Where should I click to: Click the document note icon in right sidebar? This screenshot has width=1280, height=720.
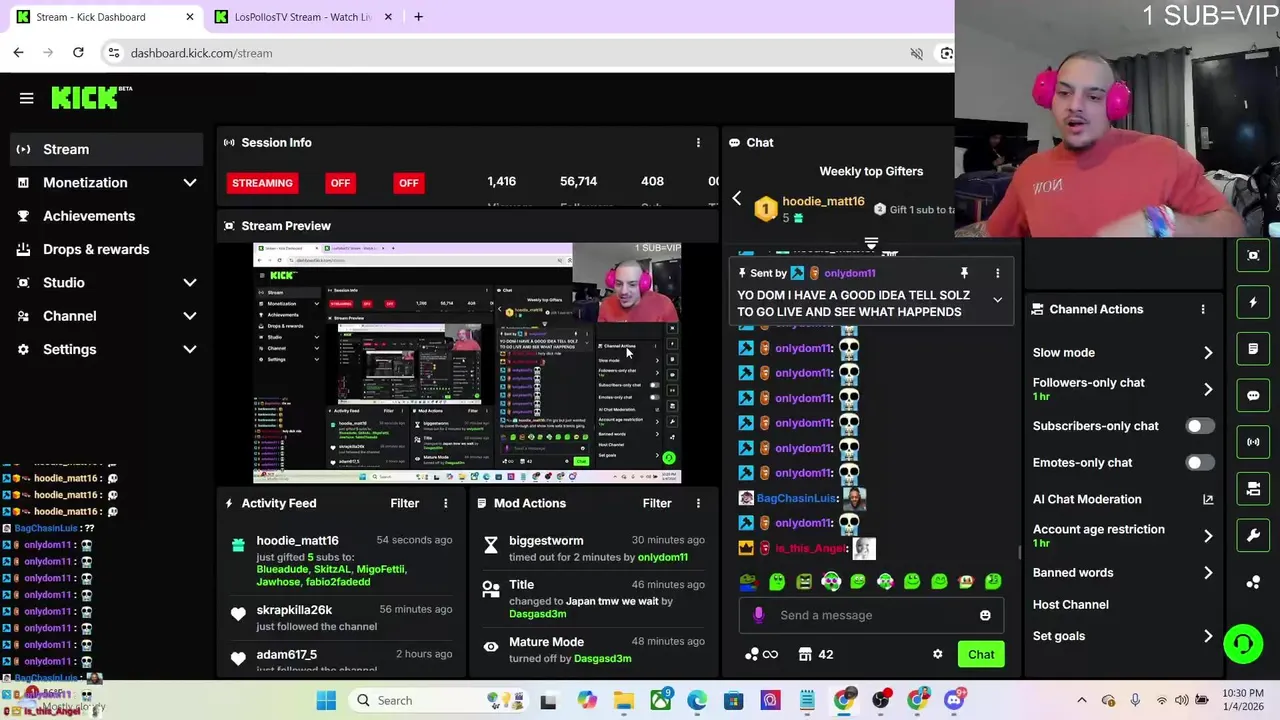(x=1253, y=349)
